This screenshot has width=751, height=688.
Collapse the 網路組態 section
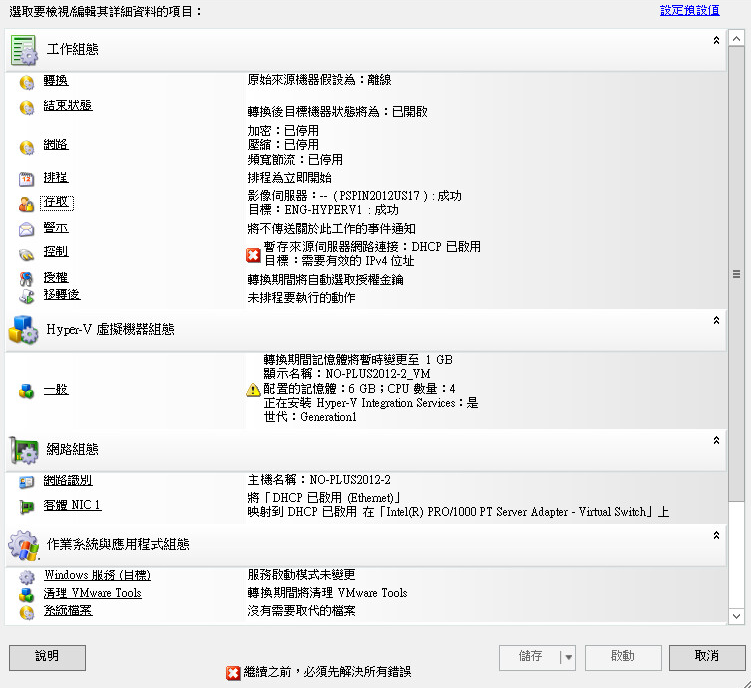[716, 440]
